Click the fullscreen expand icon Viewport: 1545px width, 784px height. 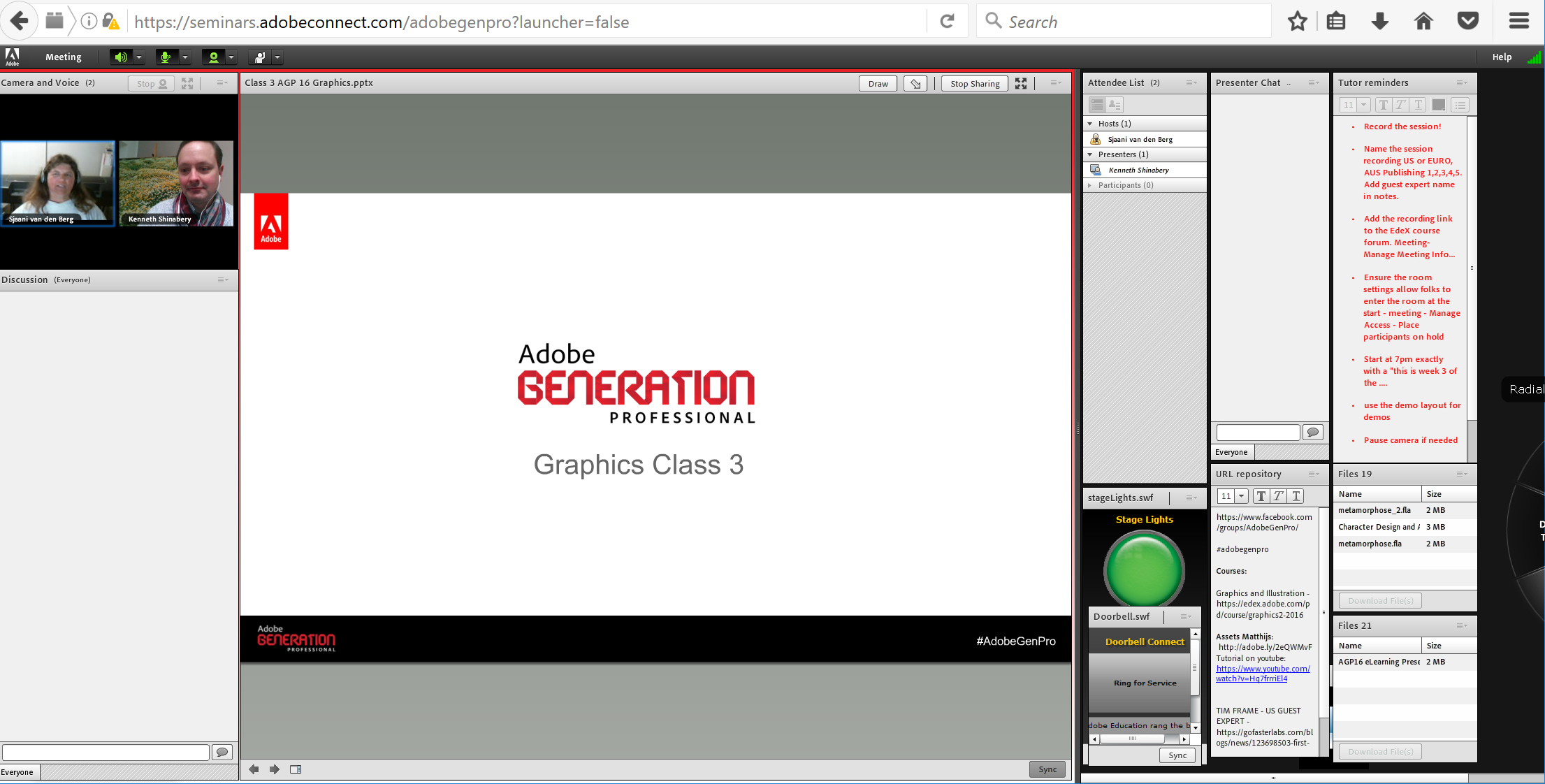(1022, 83)
